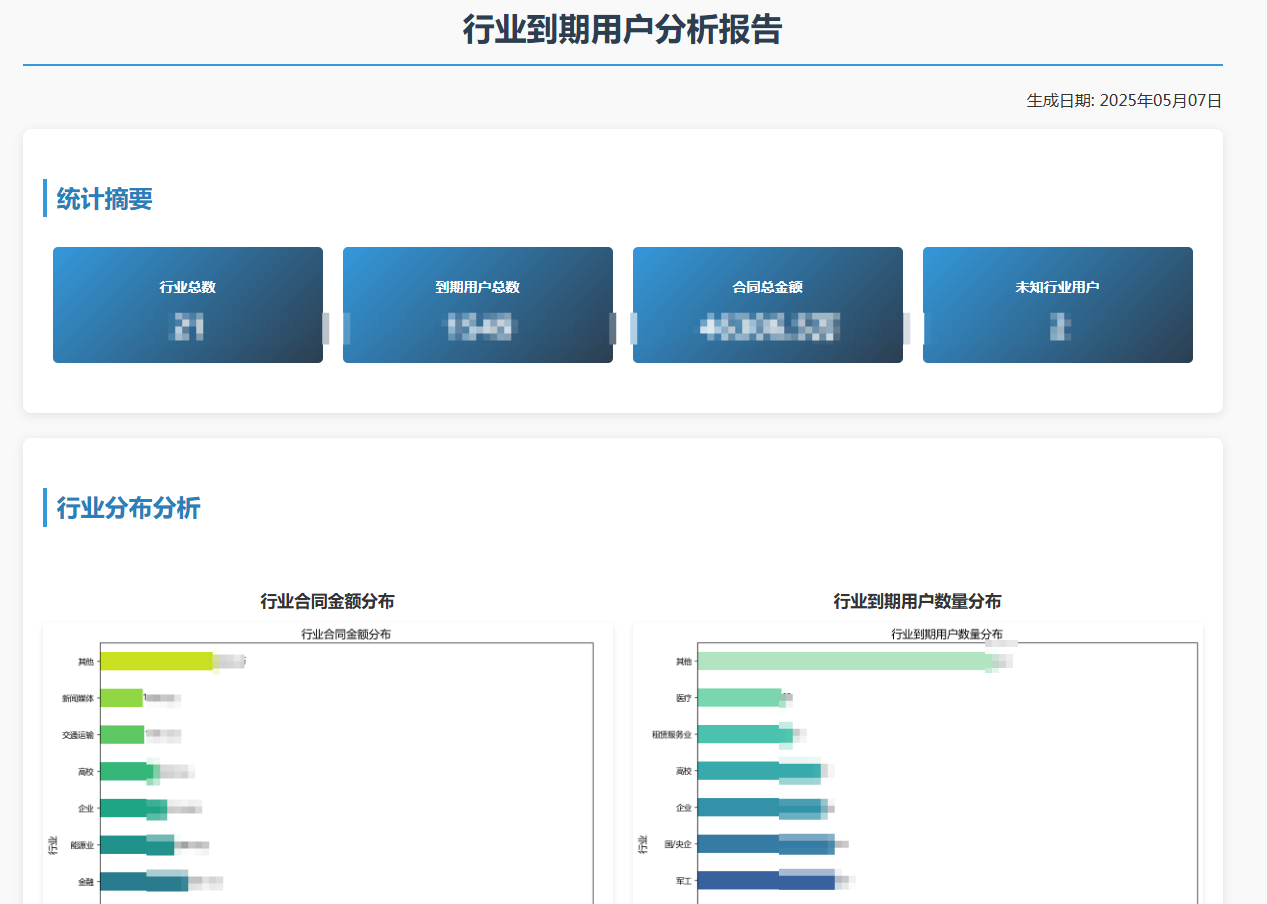Screen dimensions: 1267x904
Task: Select the 金融 bar in the amount chart
Action: point(144,882)
